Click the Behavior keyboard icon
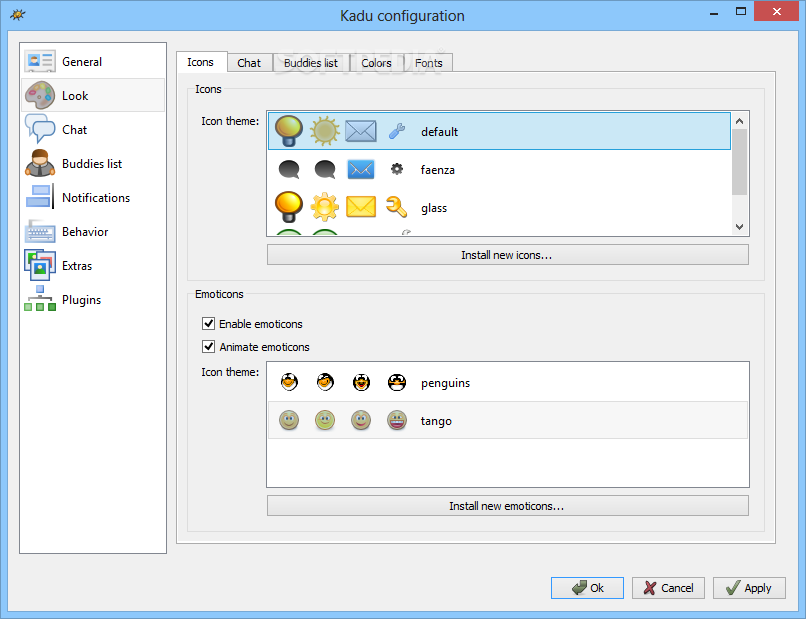The height and width of the screenshot is (619, 806). [40, 231]
